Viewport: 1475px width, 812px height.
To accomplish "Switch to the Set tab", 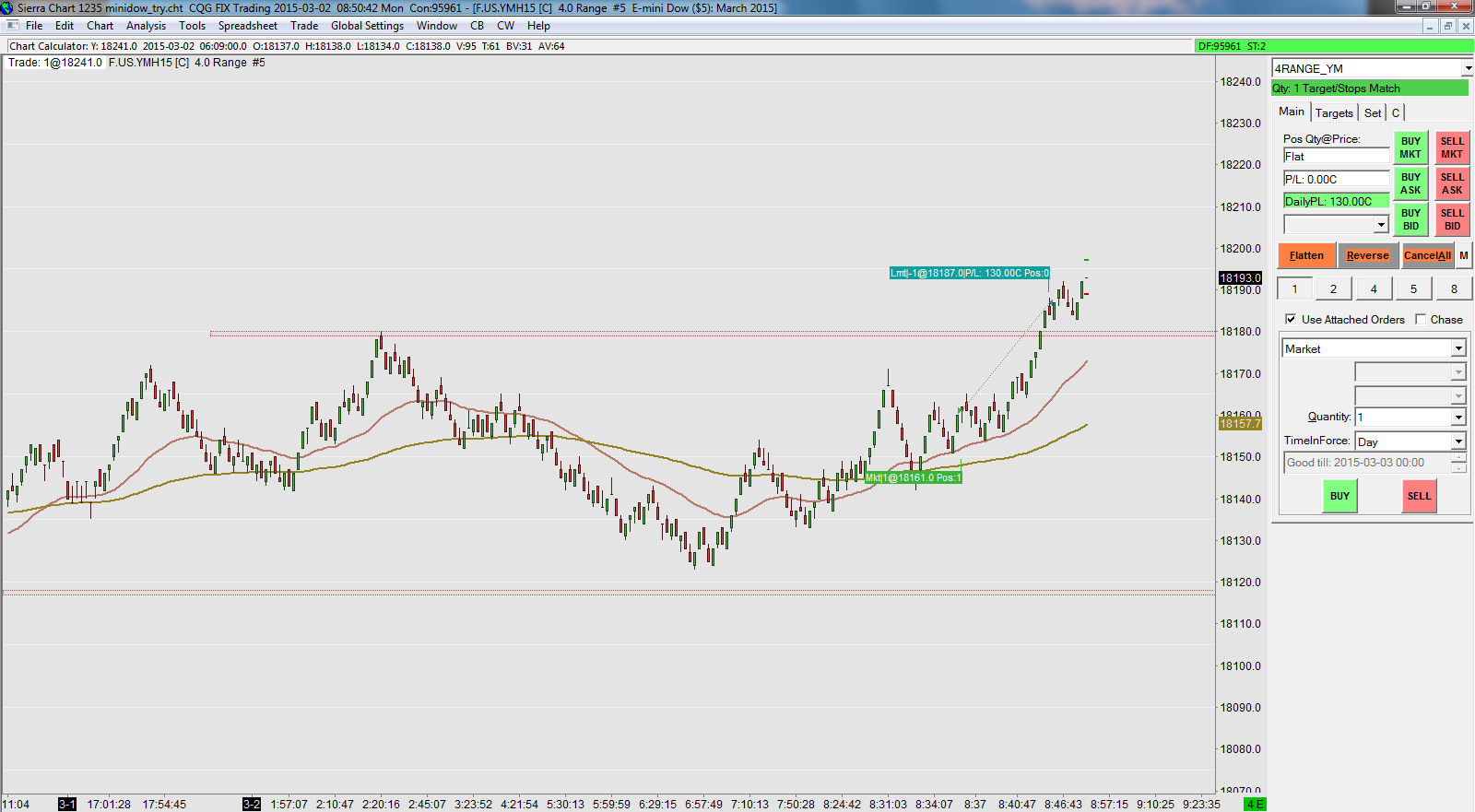I will click(1373, 113).
